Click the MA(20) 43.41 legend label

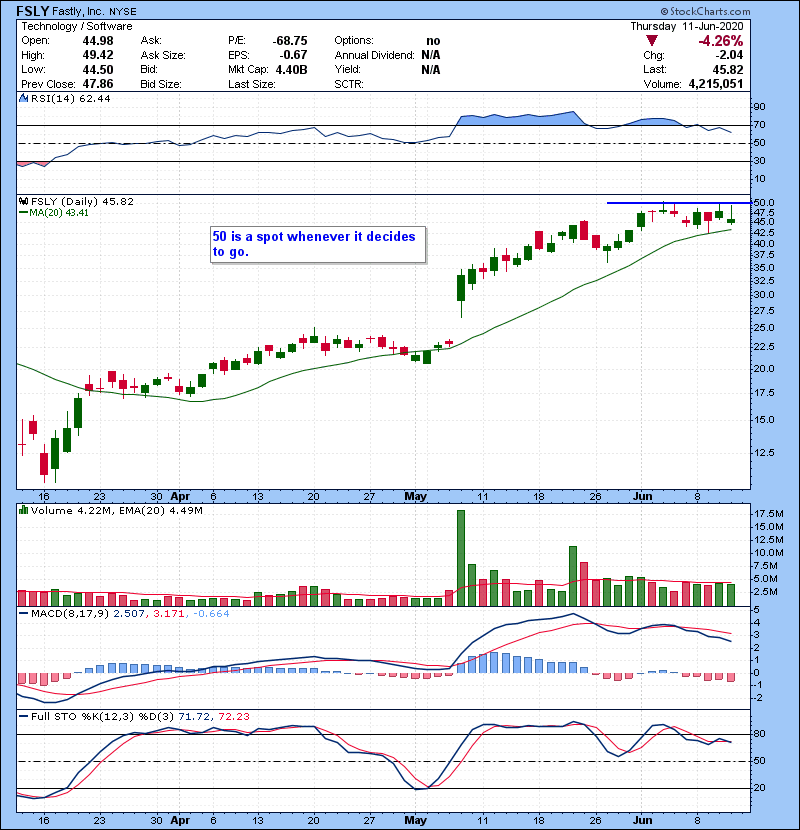coord(59,213)
